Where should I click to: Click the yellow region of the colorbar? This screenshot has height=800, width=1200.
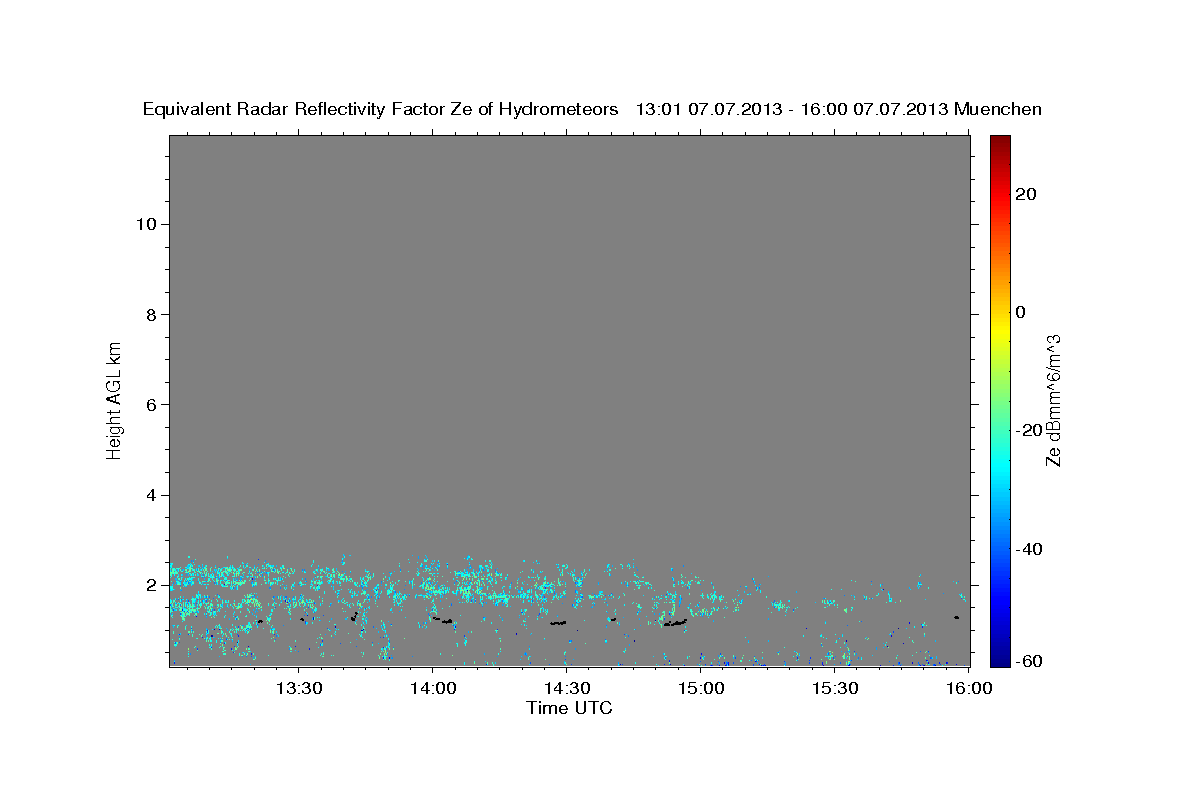999,330
